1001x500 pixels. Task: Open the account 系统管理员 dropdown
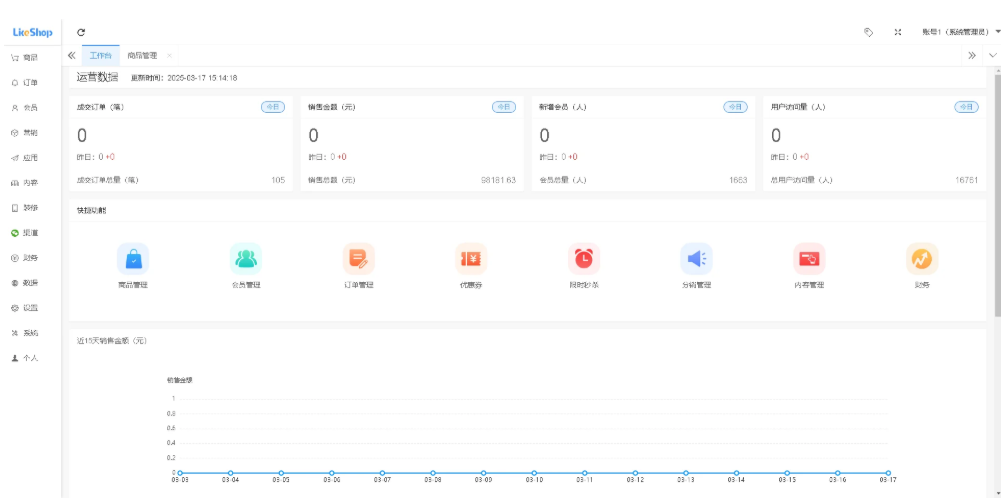pyautogui.click(x=960, y=32)
